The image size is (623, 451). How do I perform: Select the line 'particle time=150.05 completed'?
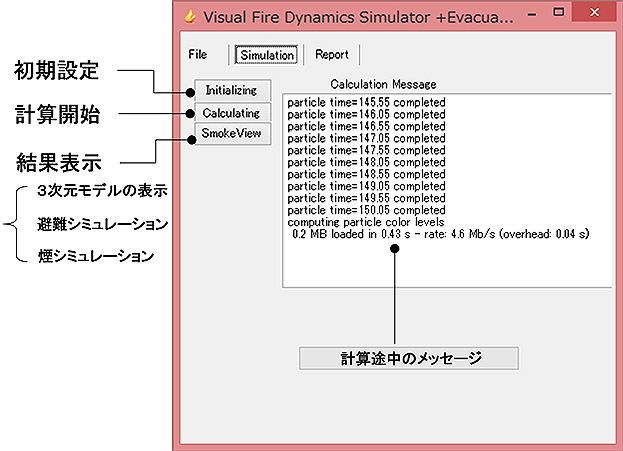(366, 210)
